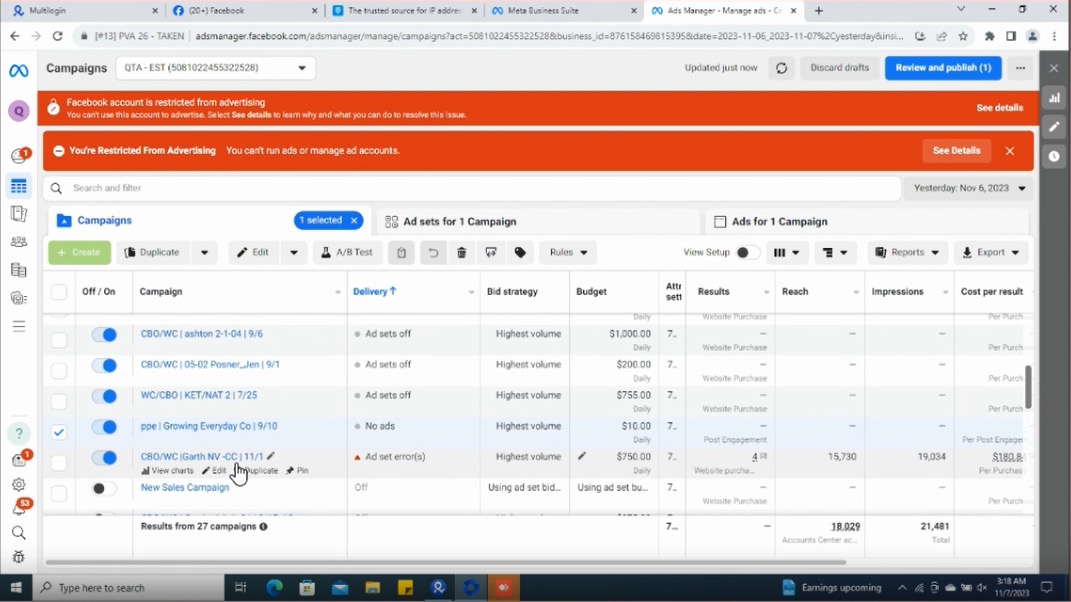Screen dimensions: 1071x602
Task: Click the A/B Test button
Action: (x=347, y=253)
